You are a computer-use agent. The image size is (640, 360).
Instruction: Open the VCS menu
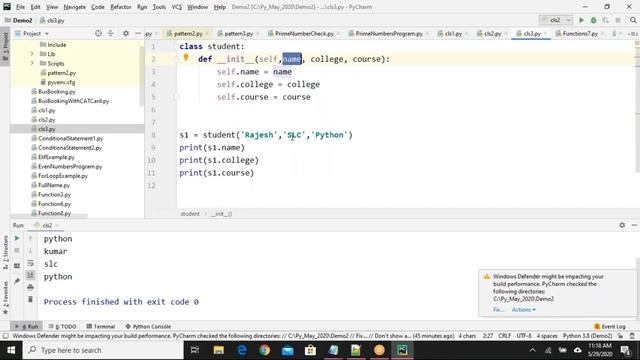[x=176, y=7]
